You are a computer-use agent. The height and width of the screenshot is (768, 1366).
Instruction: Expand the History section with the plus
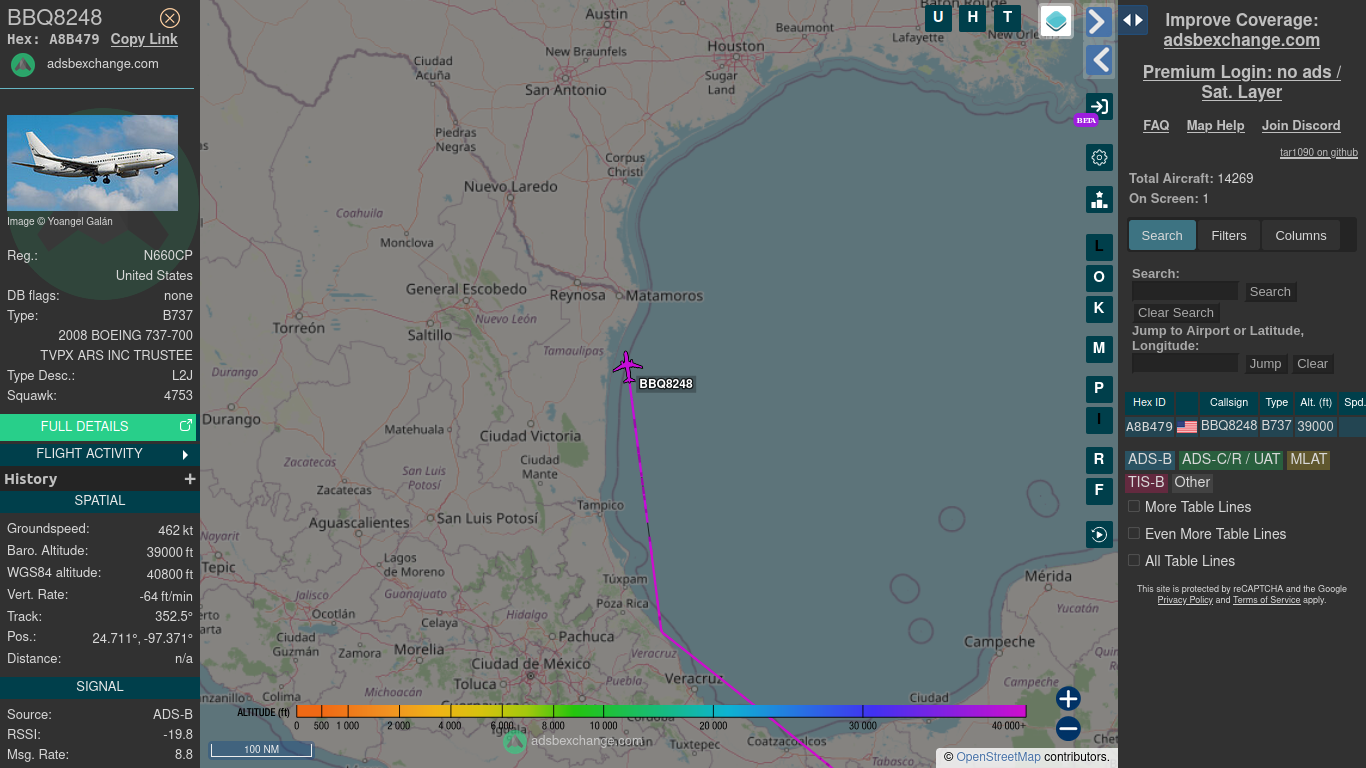click(x=190, y=479)
